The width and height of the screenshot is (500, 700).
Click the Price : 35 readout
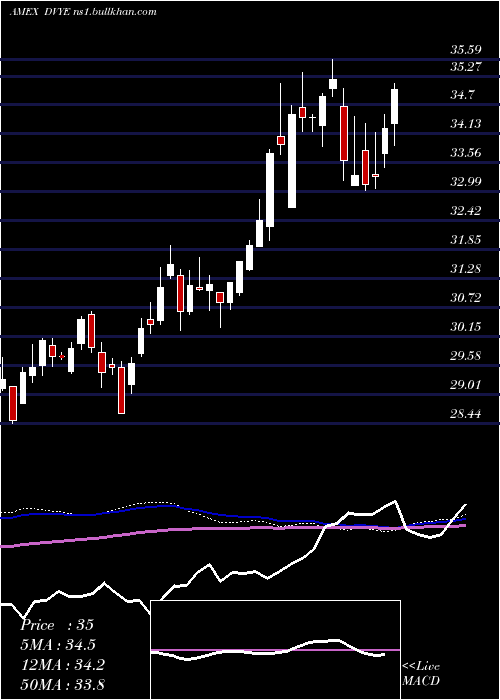[57, 625]
